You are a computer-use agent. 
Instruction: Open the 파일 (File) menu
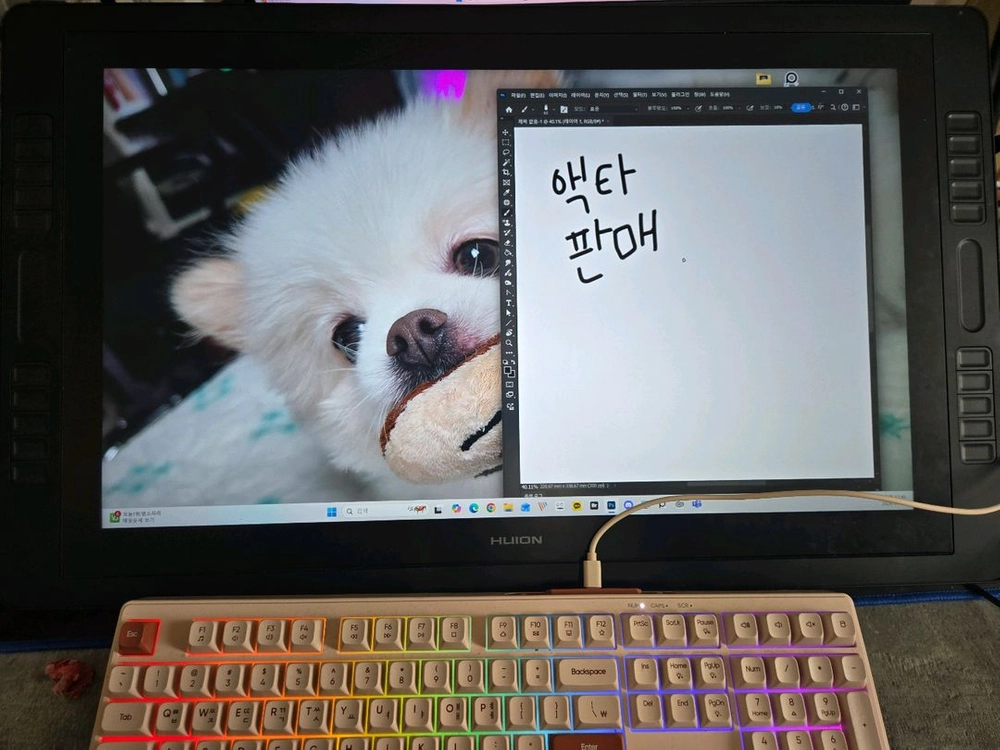(518, 94)
